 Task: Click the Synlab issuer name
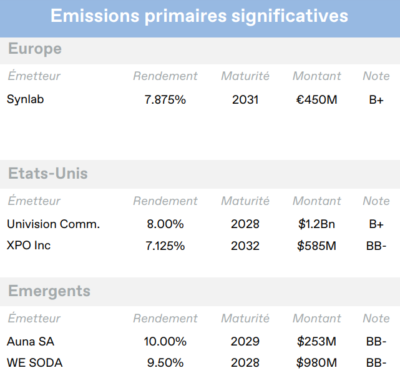(x=25, y=99)
